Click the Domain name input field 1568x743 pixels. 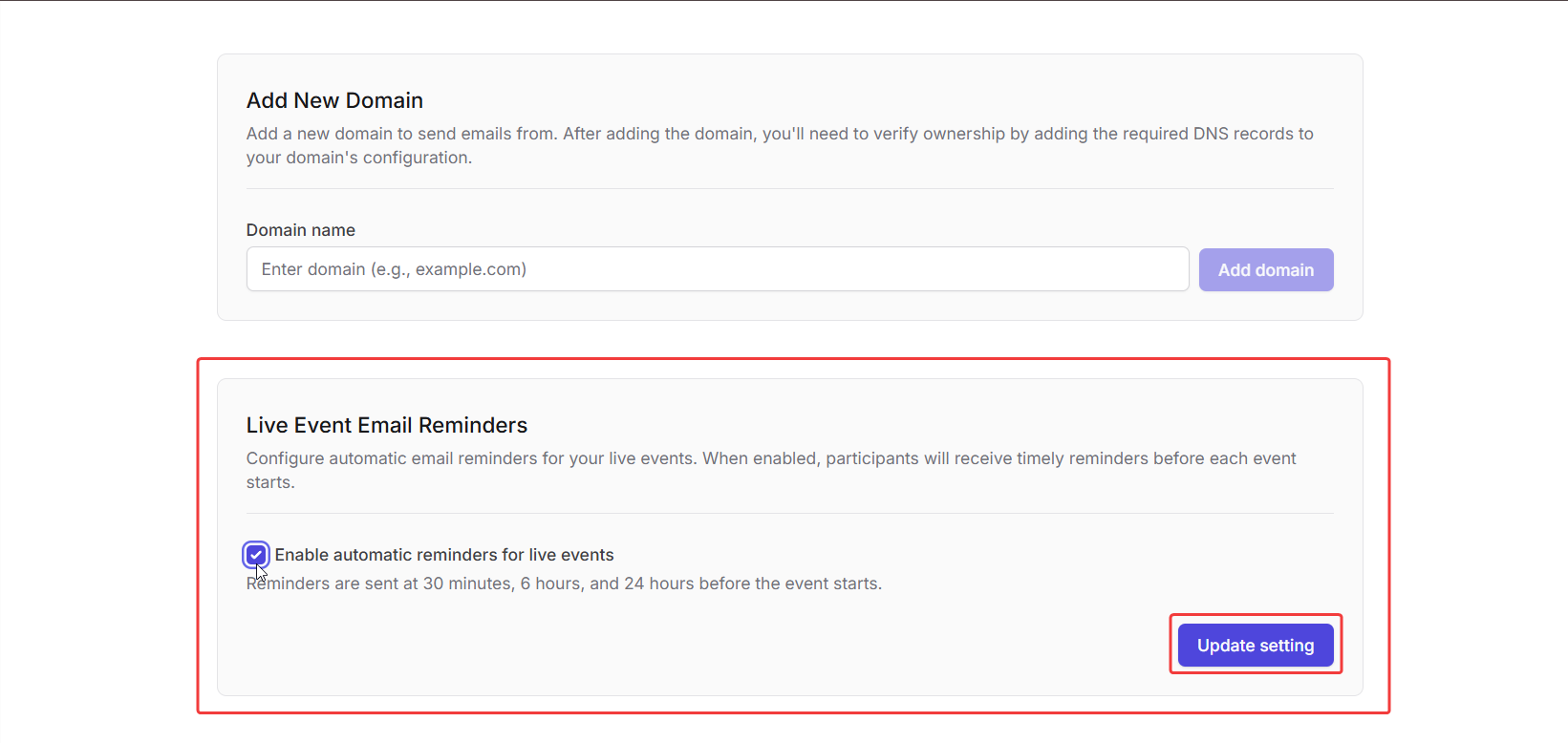(717, 269)
